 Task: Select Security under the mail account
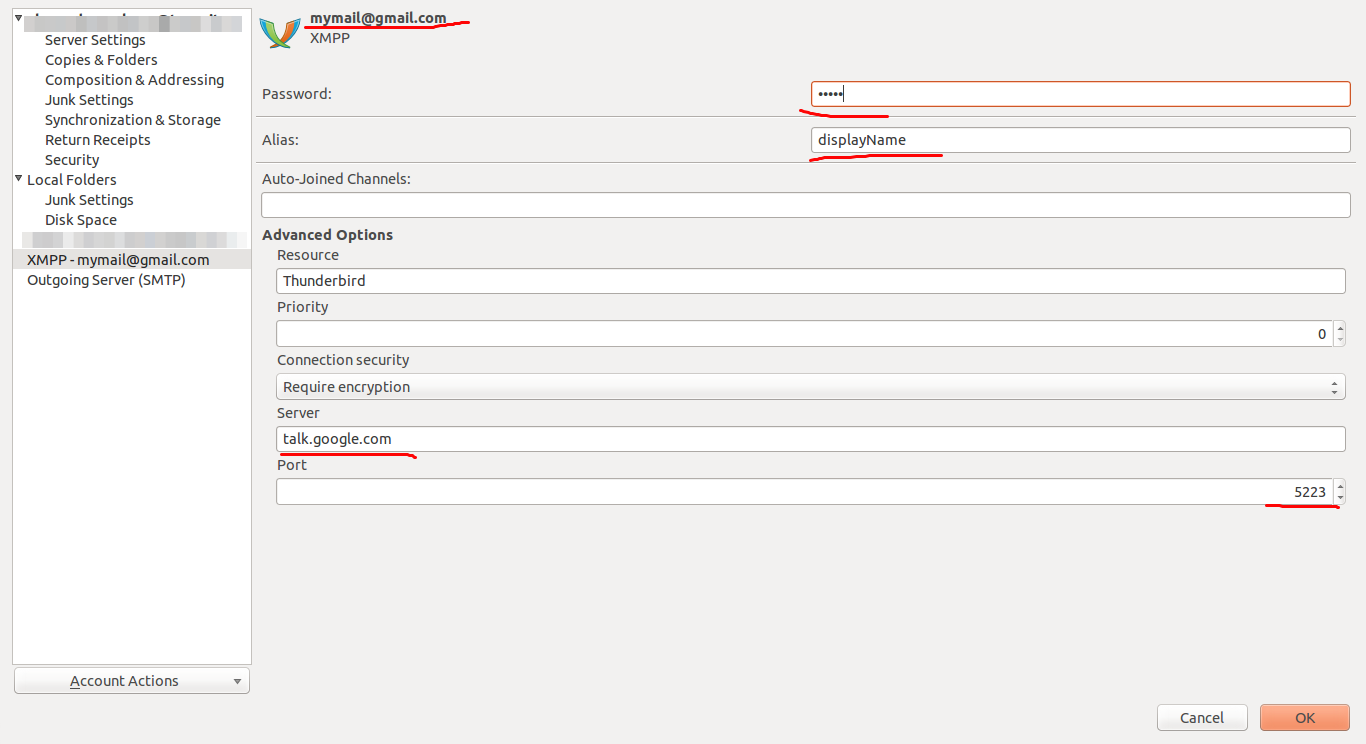[72, 160]
